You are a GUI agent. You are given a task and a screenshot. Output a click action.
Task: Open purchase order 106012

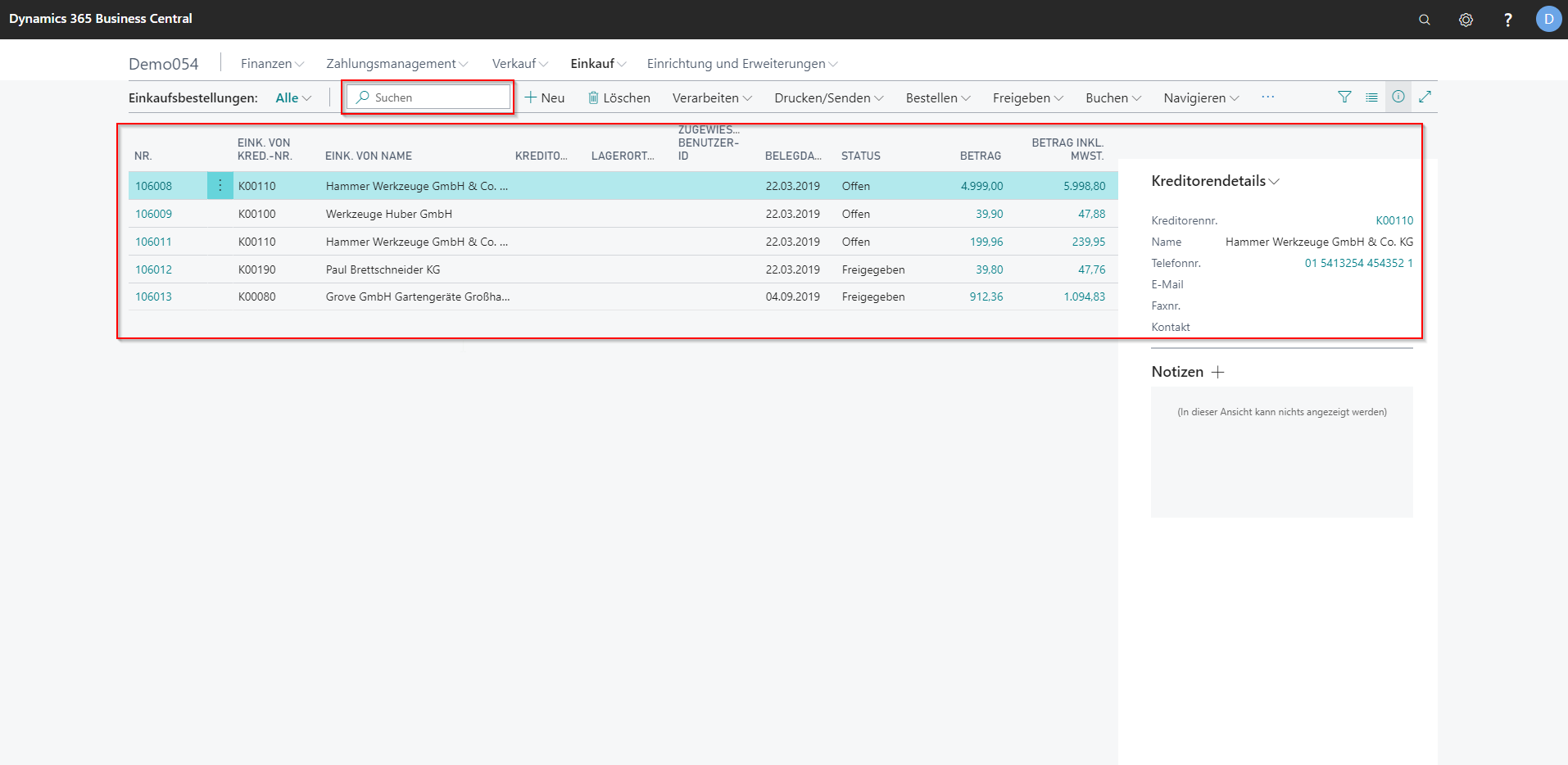tap(153, 269)
